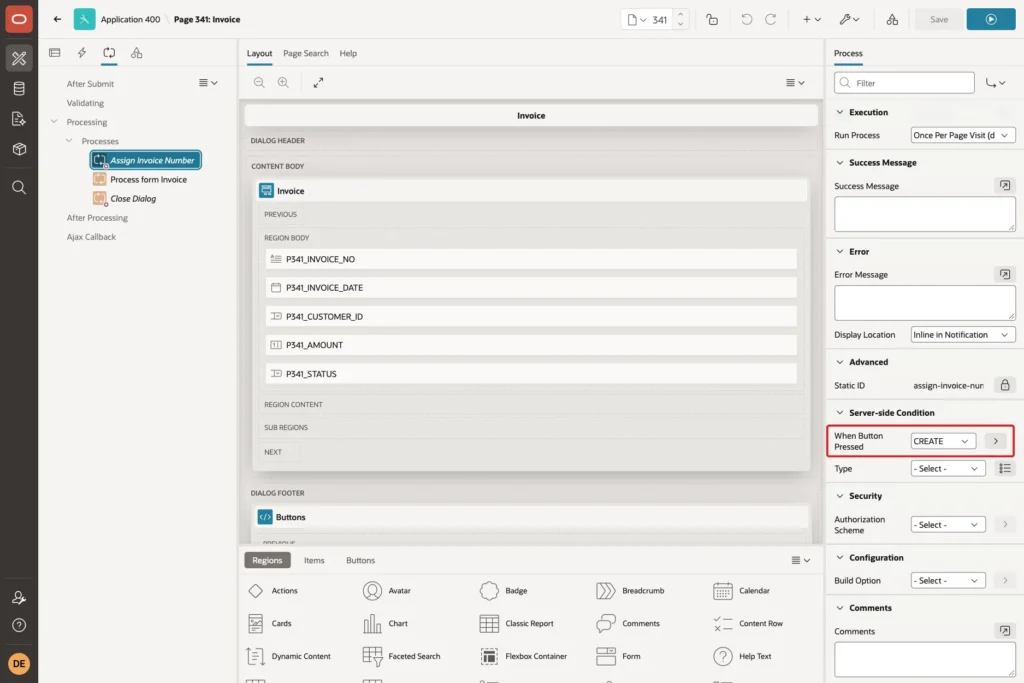
Task: Open Display Location dropdown
Action: tap(963, 335)
